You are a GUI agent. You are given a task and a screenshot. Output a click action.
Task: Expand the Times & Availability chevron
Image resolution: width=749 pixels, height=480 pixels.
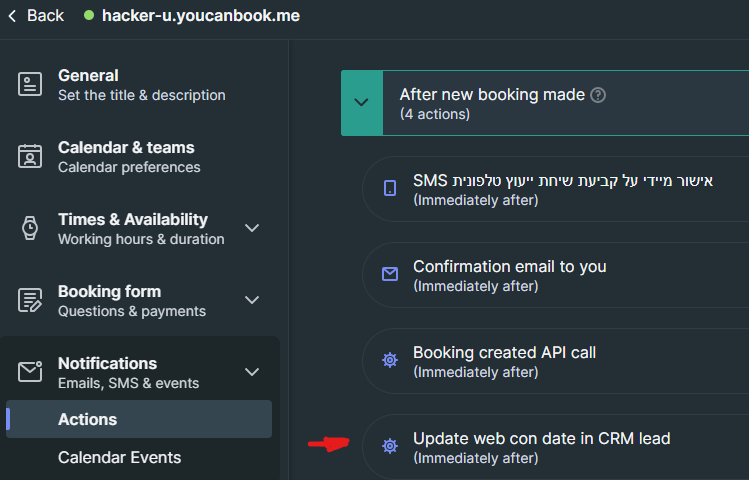click(x=252, y=228)
